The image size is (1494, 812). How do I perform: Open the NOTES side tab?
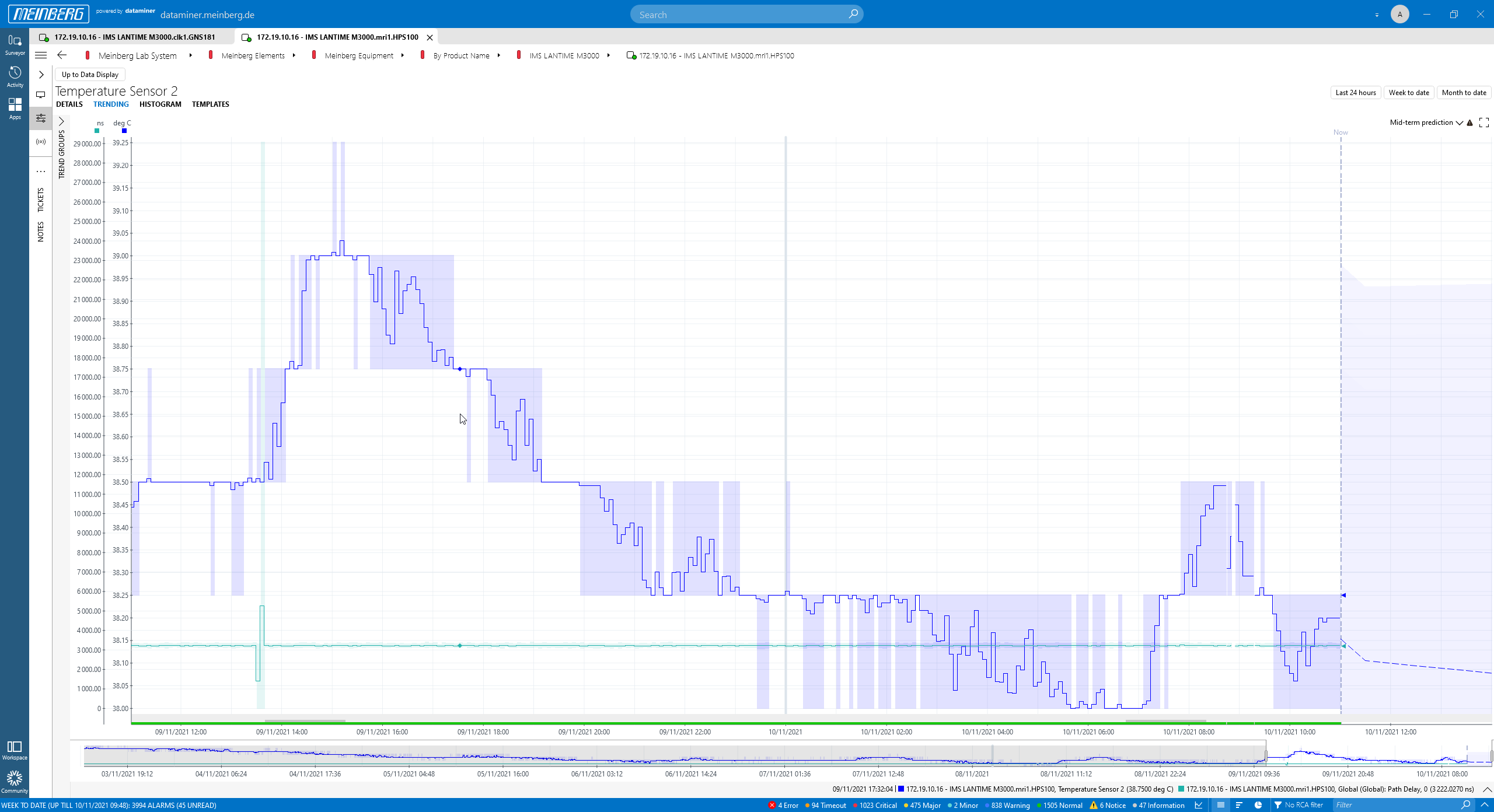pyautogui.click(x=41, y=232)
